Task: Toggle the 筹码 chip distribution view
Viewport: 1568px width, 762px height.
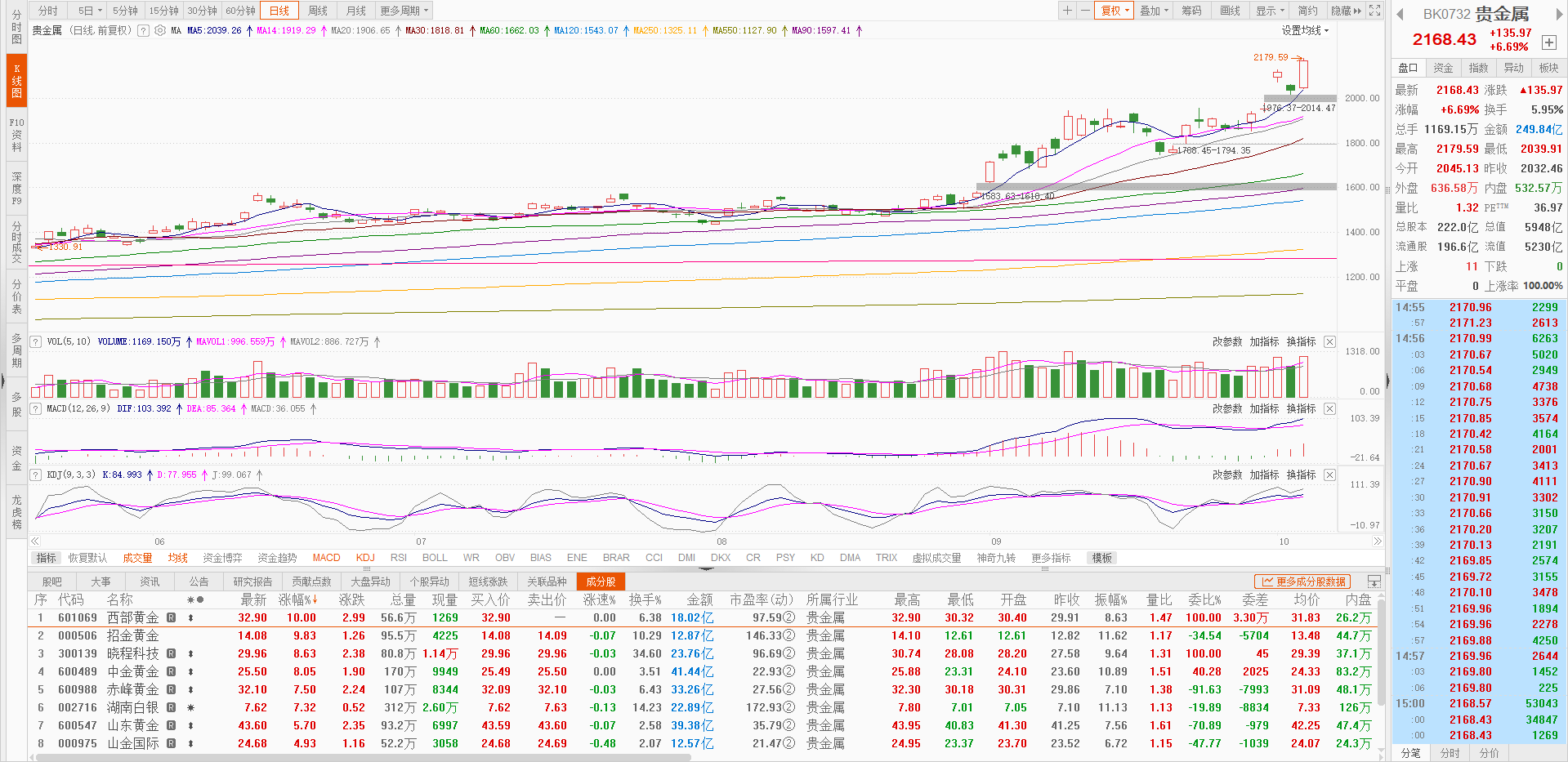Action: pos(1191,11)
